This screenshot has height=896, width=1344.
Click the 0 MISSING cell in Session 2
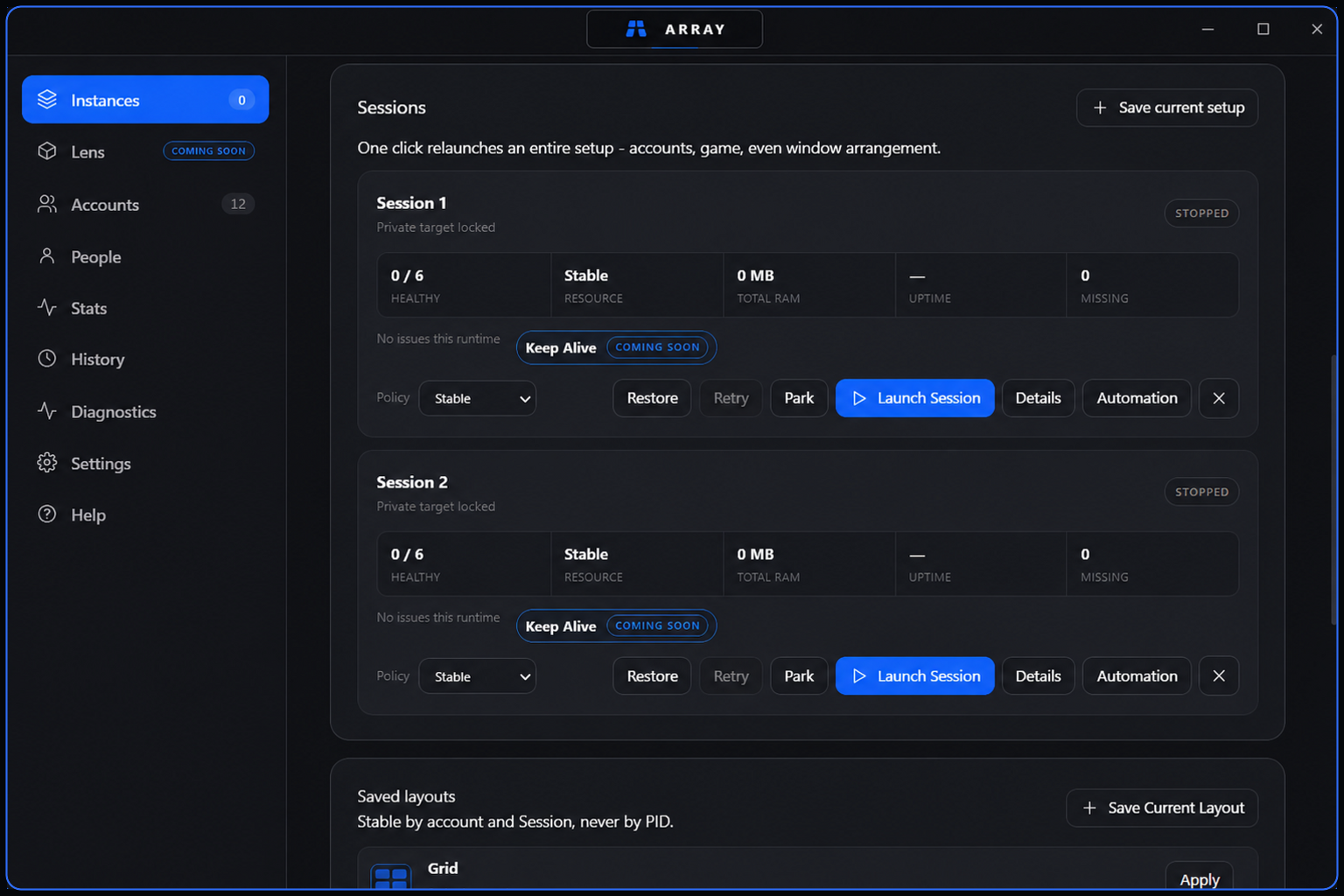1152,564
